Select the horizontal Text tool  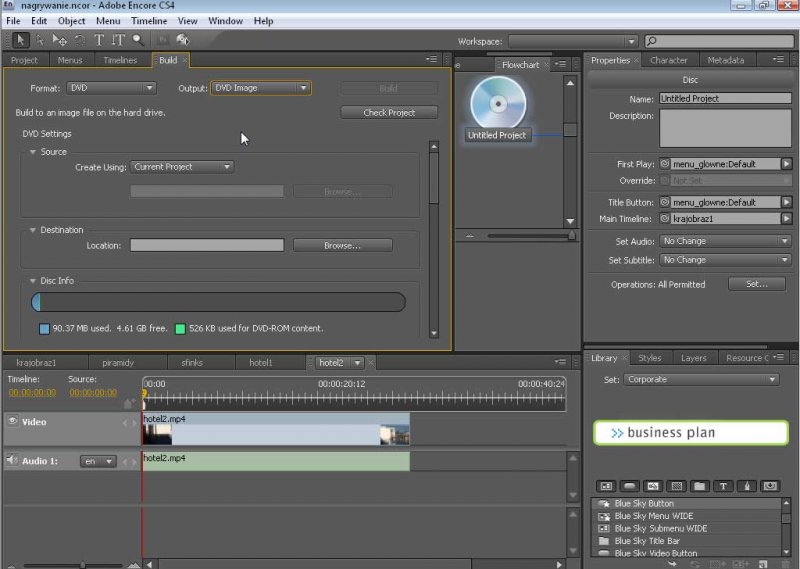(99, 40)
